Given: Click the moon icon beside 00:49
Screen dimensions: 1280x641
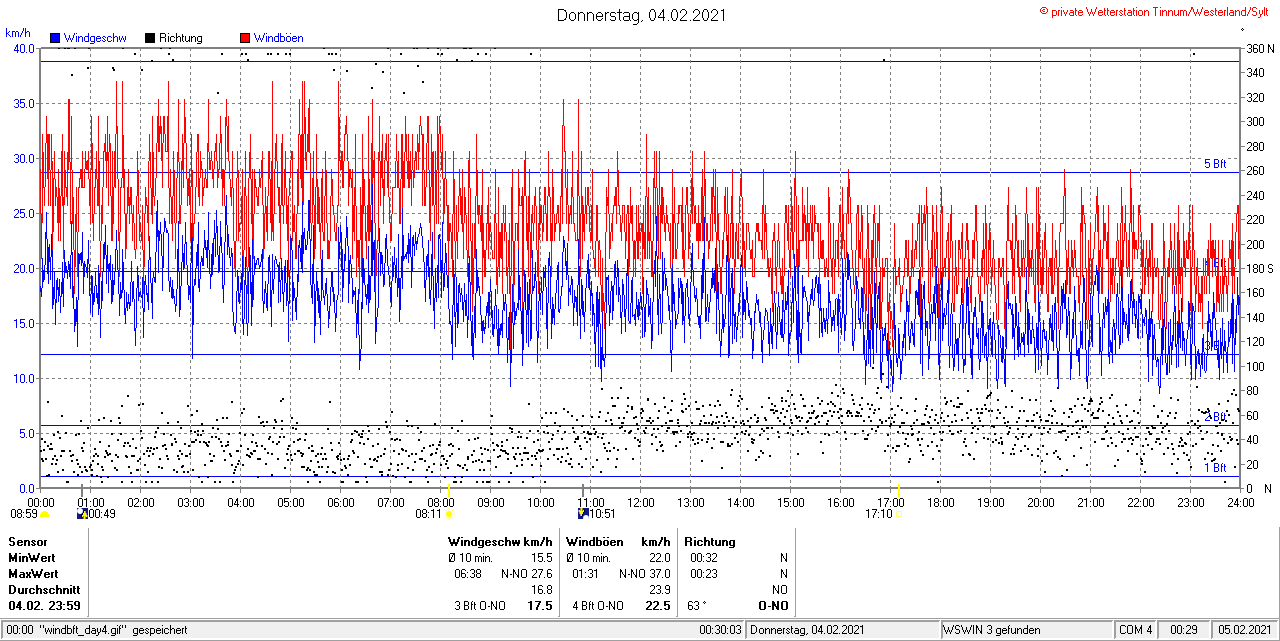Looking at the screenshot, I should point(82,514).
